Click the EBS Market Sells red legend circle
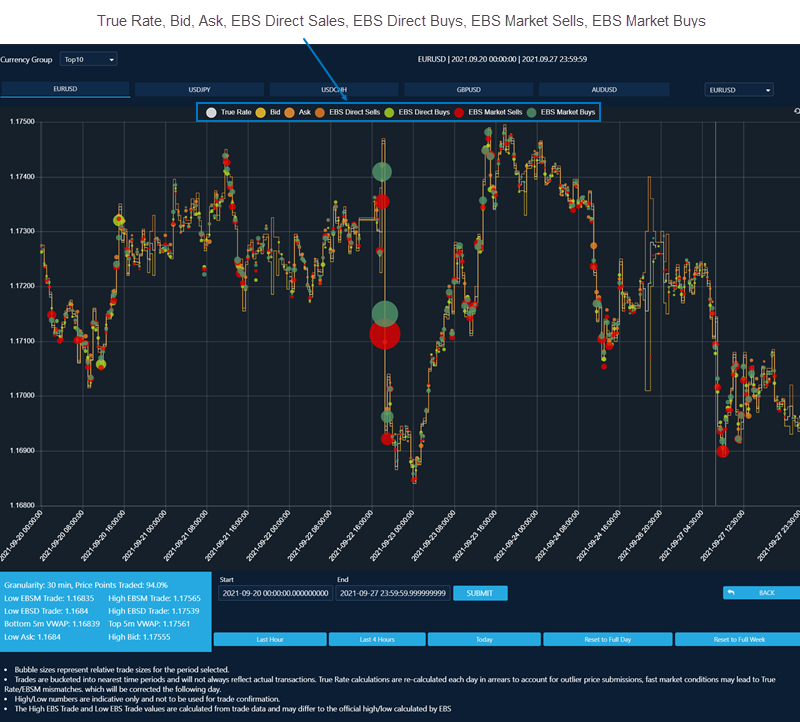 (x=459, y=113)
